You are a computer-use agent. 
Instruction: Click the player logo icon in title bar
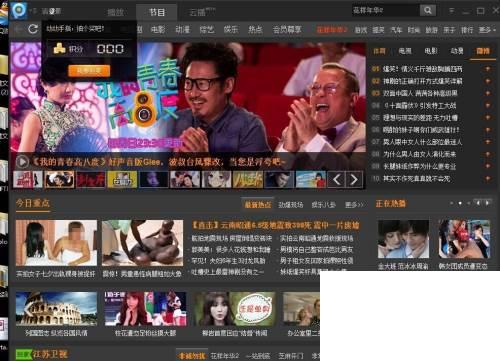pos(19,10)
